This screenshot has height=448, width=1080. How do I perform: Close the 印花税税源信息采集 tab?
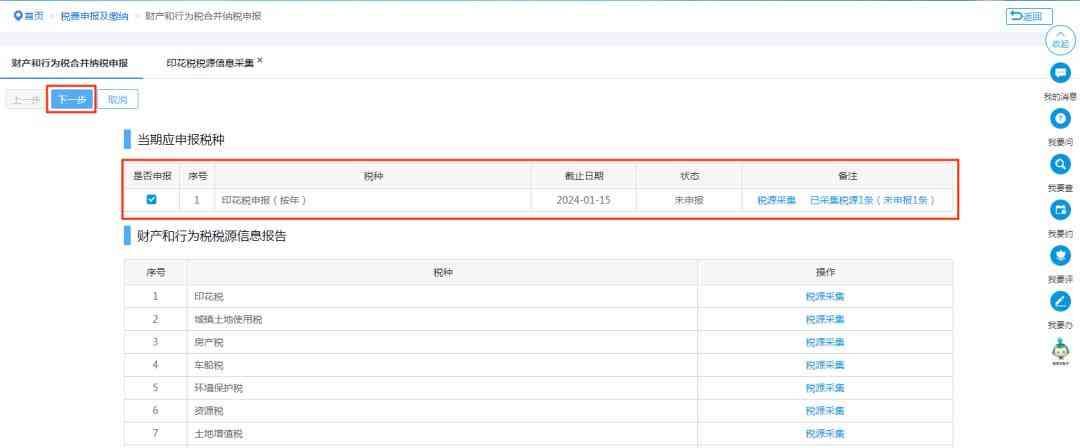click(x=260, y=60)
